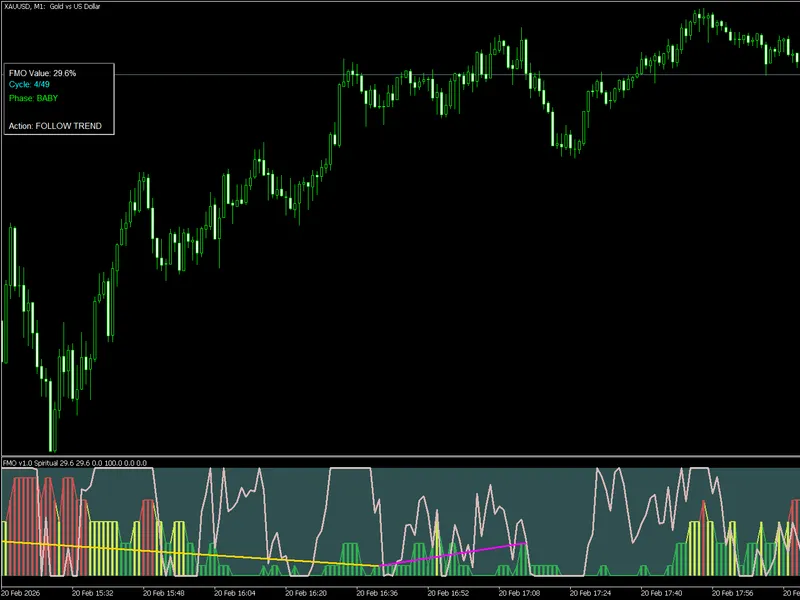The height and width of the screenshot is (600, 800).
Task: Click the XAUUSD, M1 chart title text
Action: tap(52, 7)
